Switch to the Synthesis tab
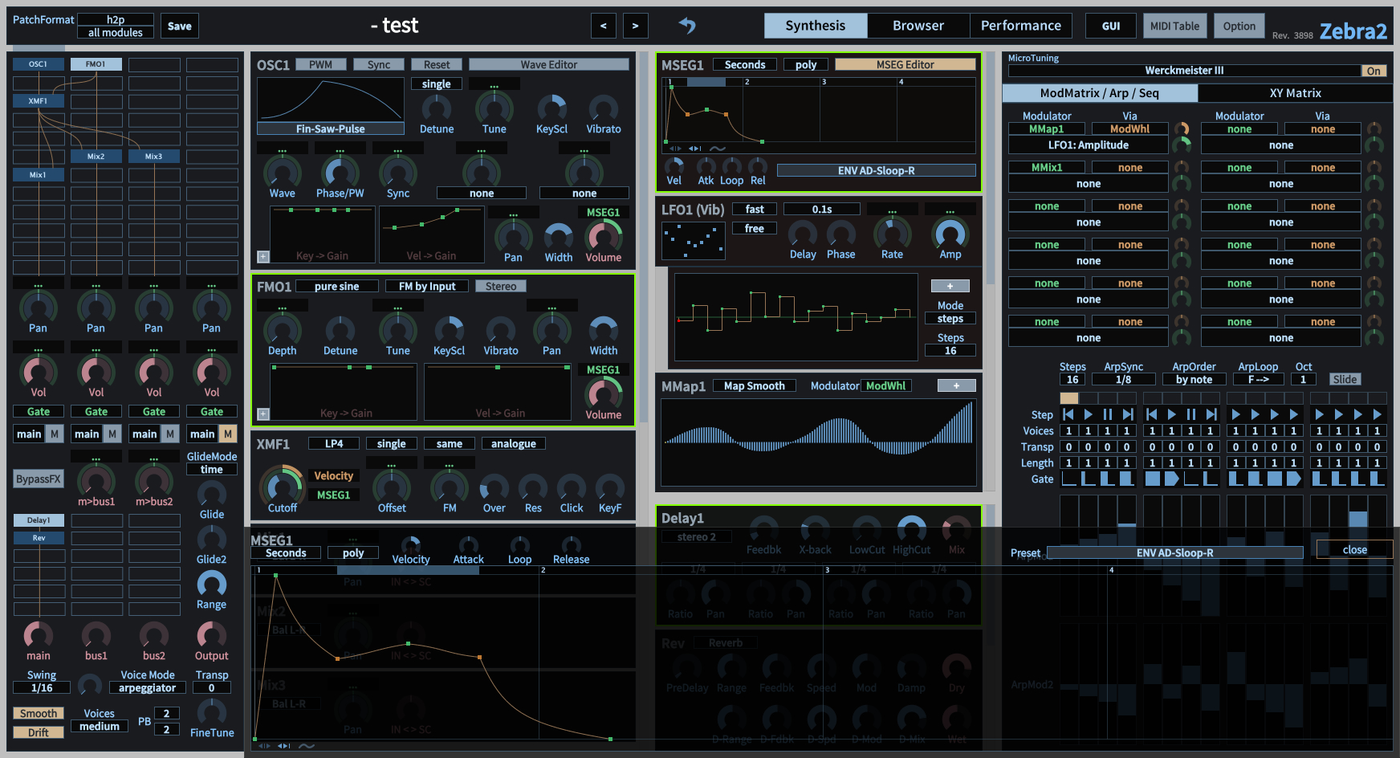The image size is (1400, 758). (815, 26)
